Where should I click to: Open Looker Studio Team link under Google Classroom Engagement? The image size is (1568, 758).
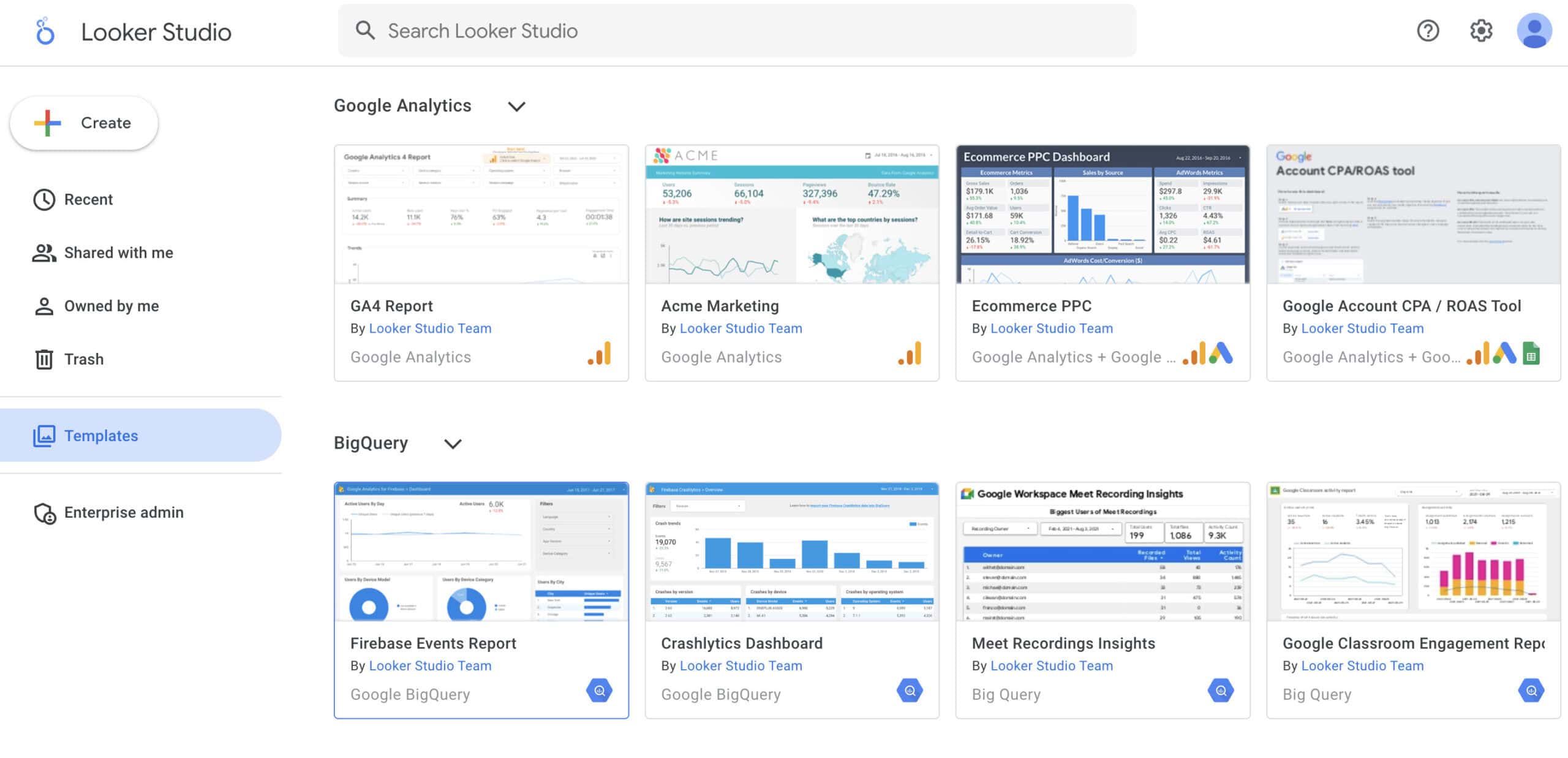[x=1362, y=666]
